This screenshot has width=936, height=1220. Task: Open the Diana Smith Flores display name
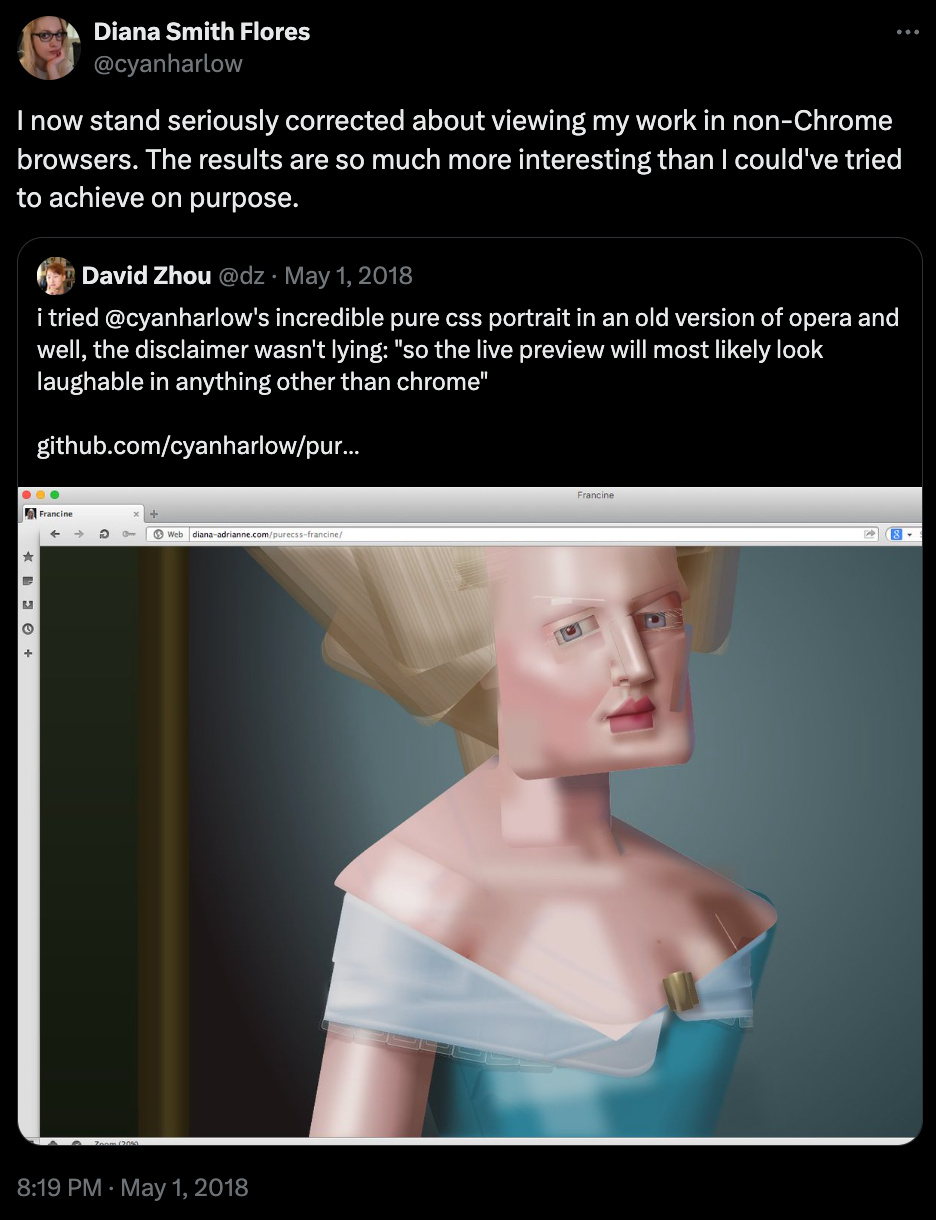tap(202, 32)
